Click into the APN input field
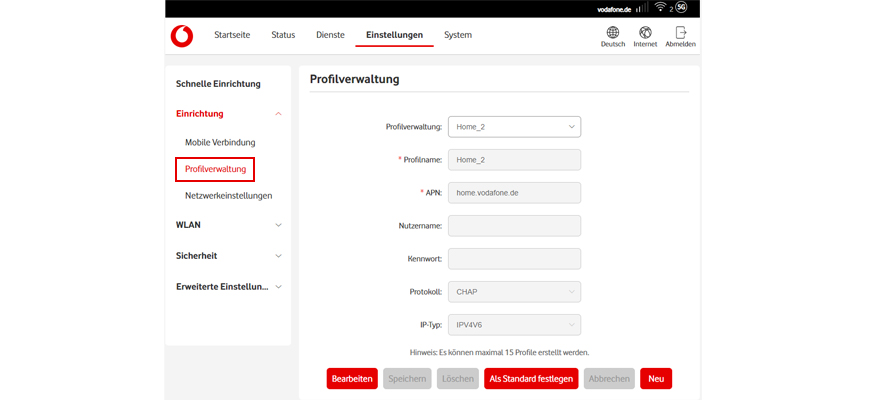Image resolution: width=879 pixels, height=400 pixels. coord(514,193)
